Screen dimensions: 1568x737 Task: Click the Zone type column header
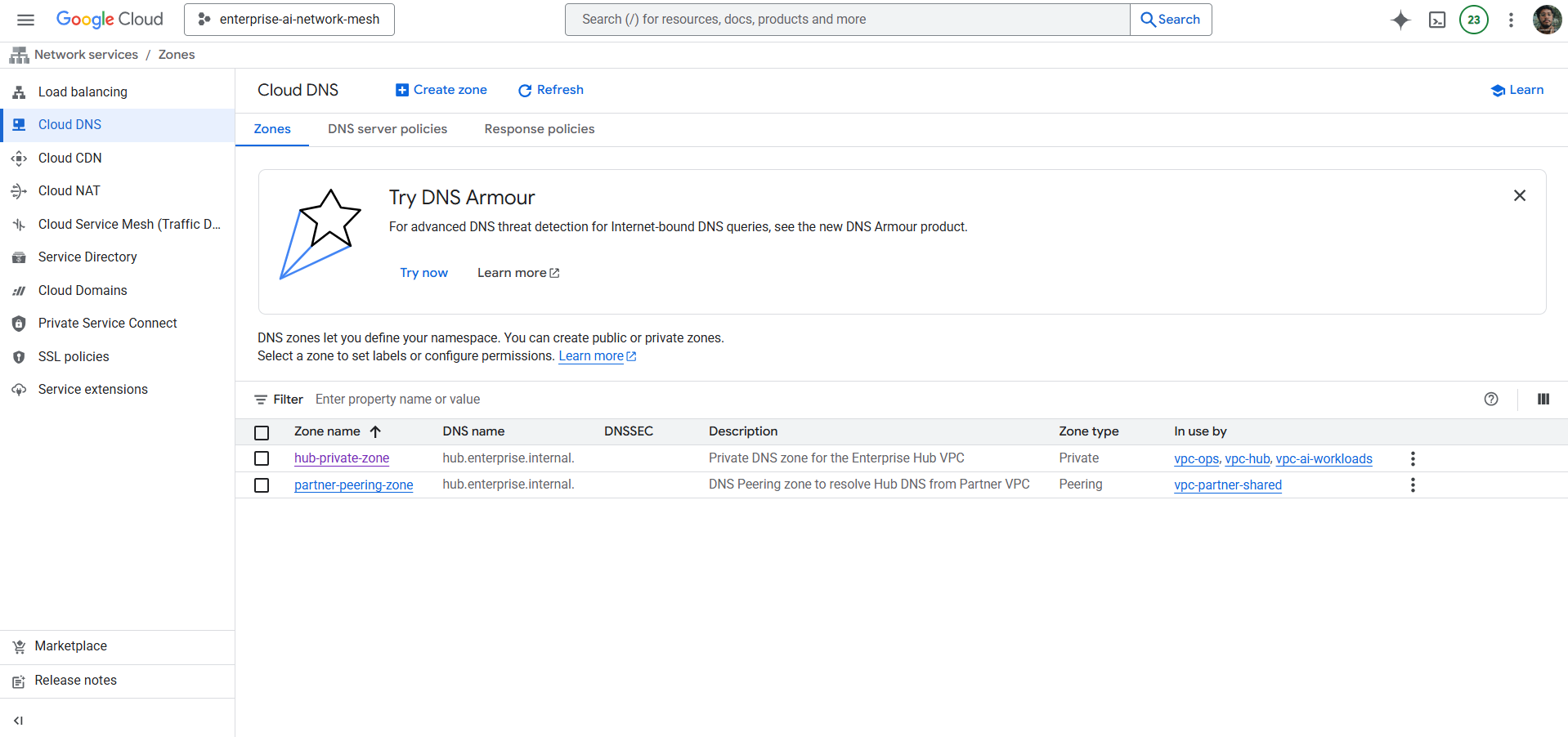tap(1089, 431)
